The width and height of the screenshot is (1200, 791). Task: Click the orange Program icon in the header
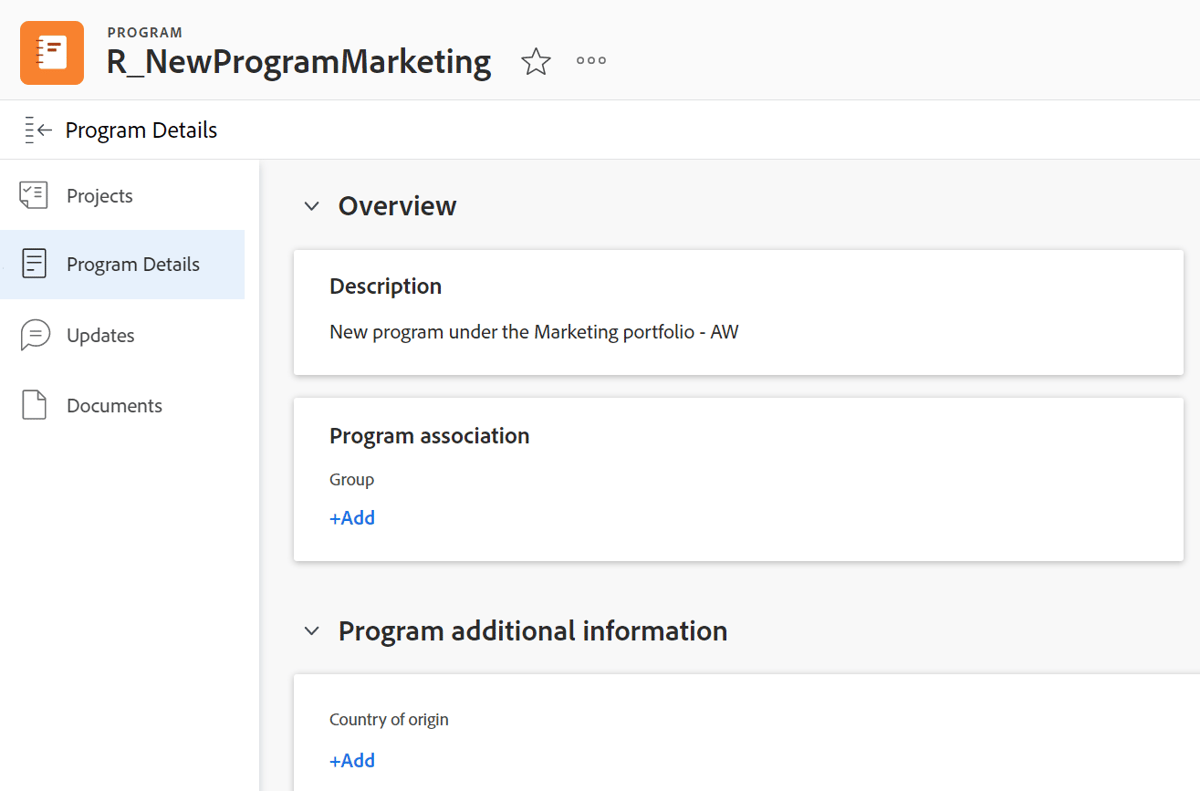pos(51,51)
